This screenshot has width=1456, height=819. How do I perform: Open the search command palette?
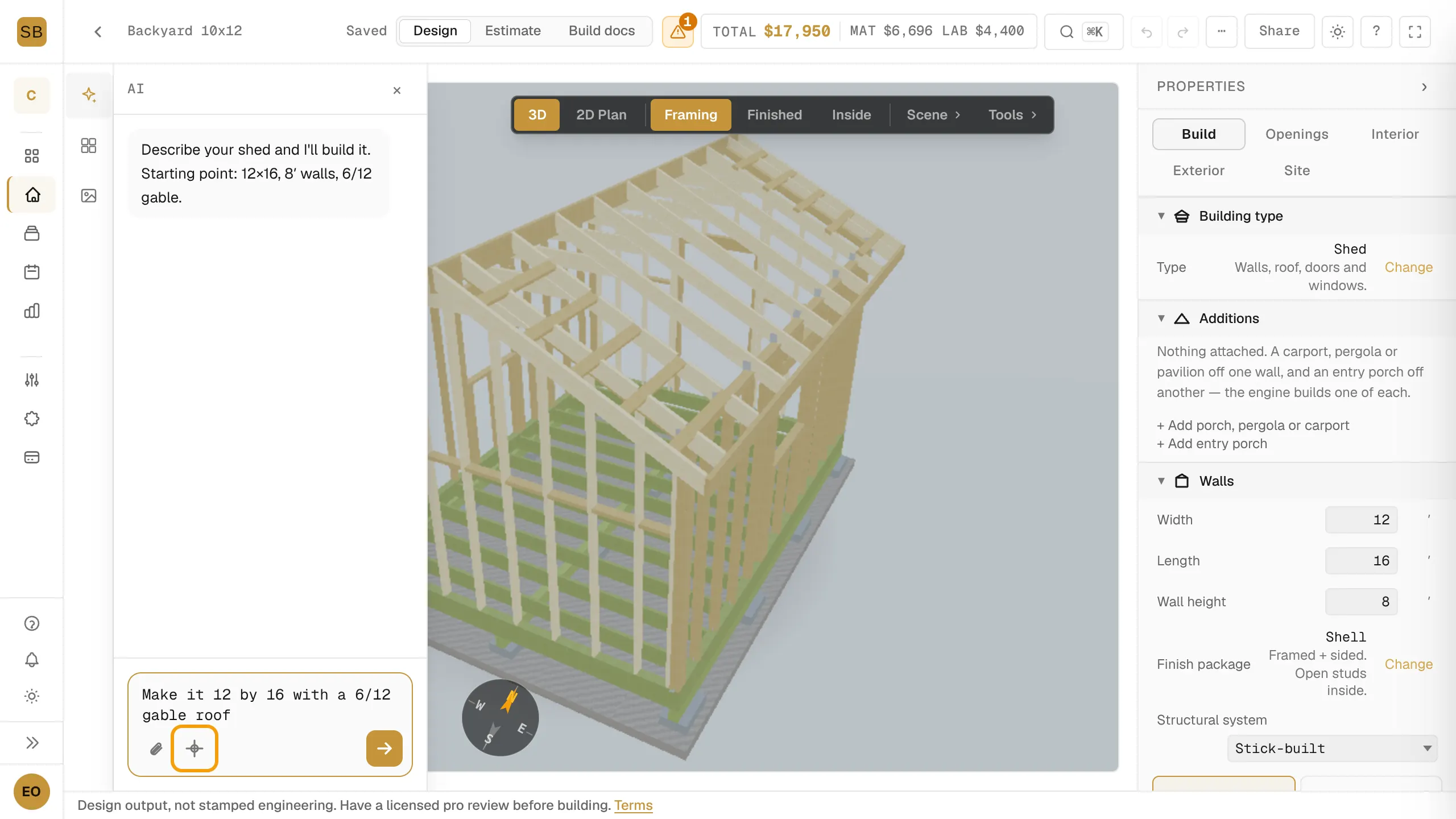(1083, 31)
